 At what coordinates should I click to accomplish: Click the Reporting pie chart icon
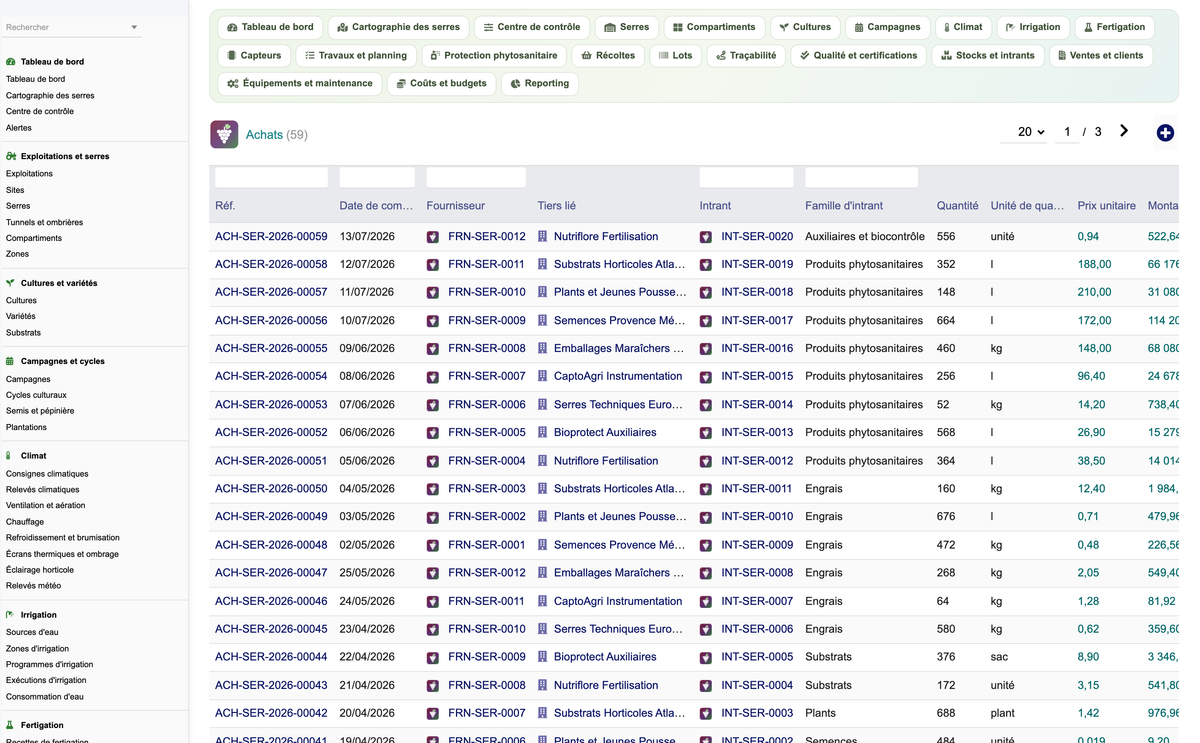click(515, 83)
